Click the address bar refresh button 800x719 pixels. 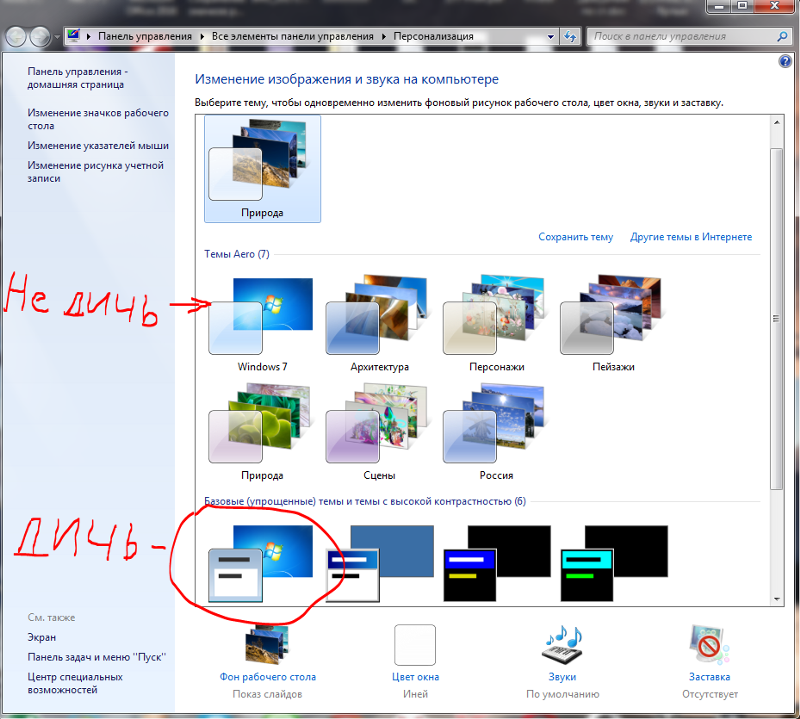point(570,37)
